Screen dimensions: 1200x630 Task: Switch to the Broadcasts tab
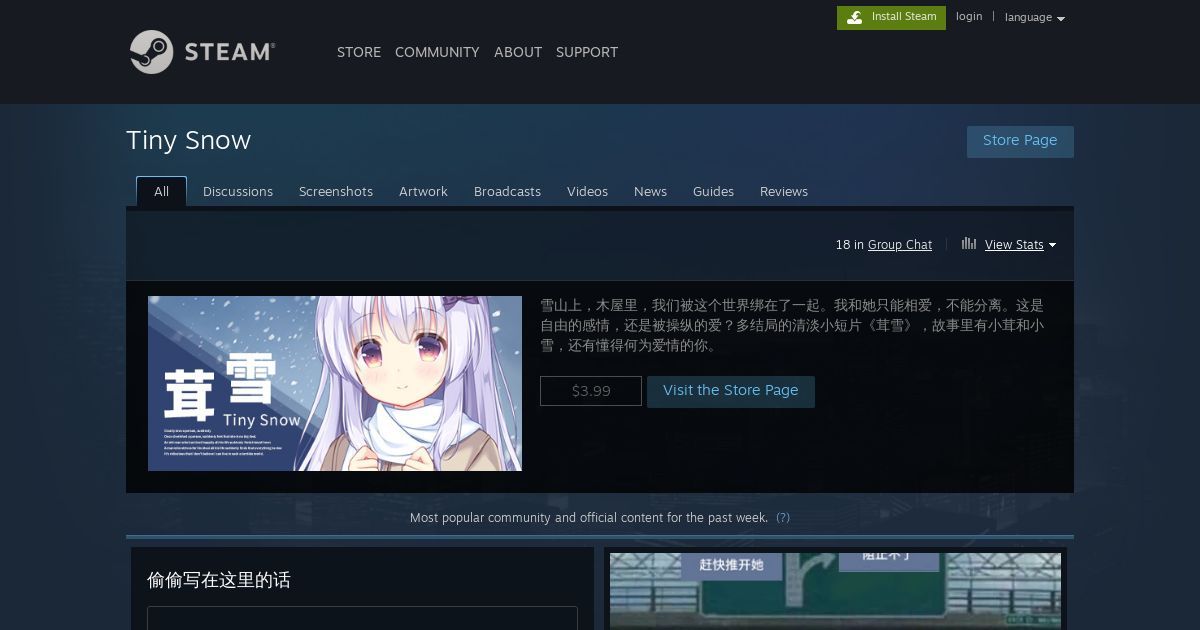(507, 191)
